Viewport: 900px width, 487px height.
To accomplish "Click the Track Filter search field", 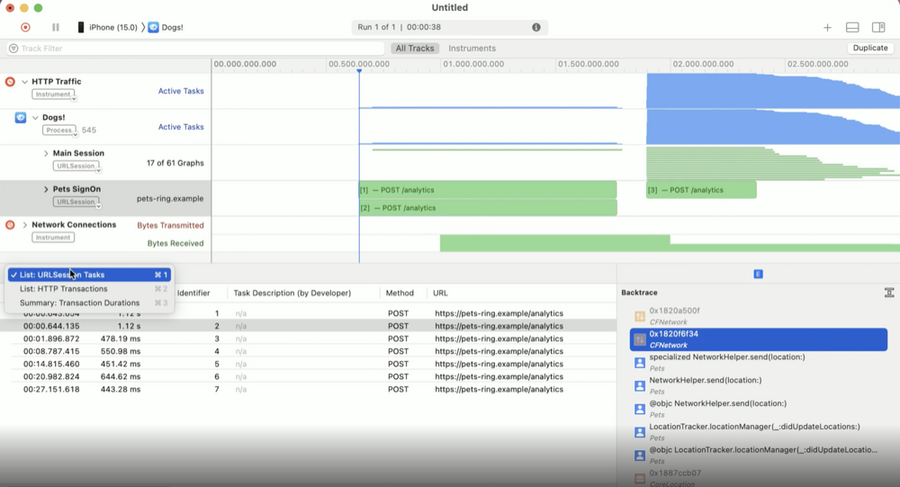I will click(195, 48).
